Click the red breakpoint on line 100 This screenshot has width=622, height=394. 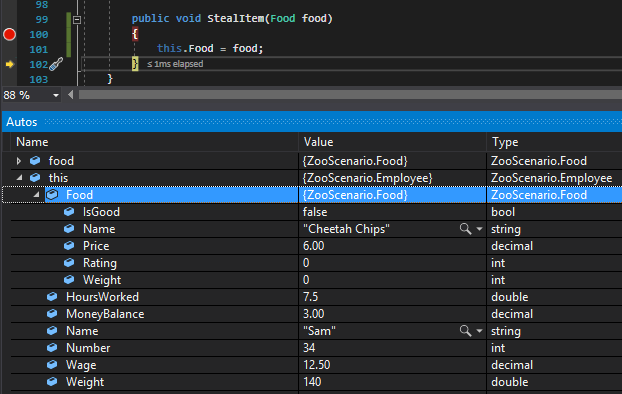(x=9, y=35)
